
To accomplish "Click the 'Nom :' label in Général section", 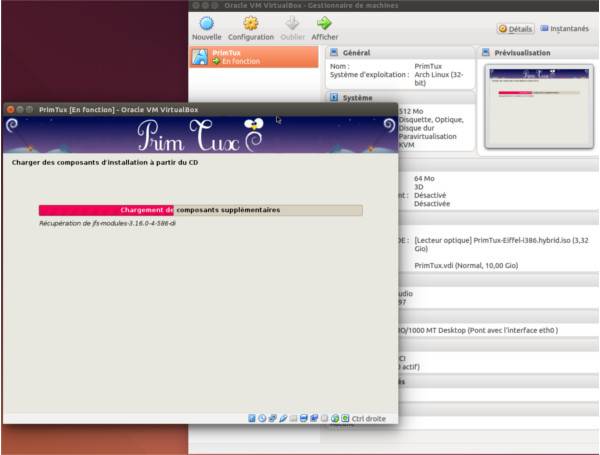I will [x=340, y=66].
